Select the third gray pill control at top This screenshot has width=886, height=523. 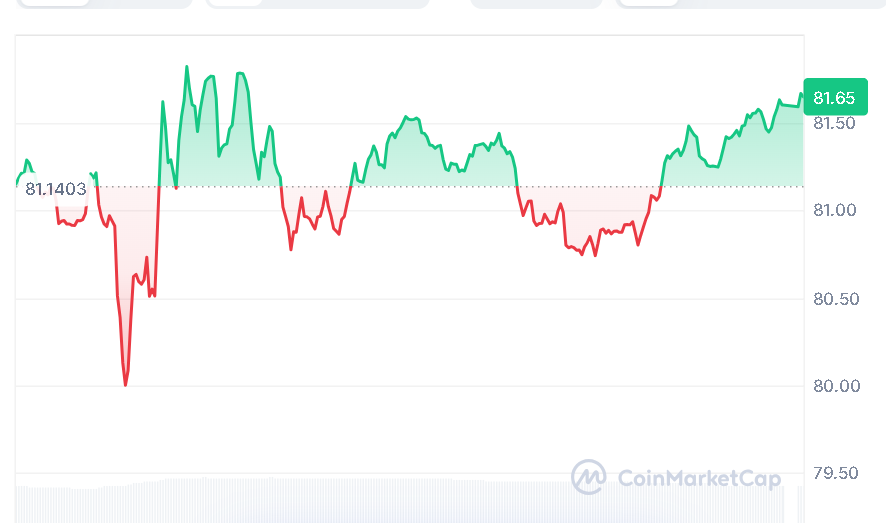536,4
